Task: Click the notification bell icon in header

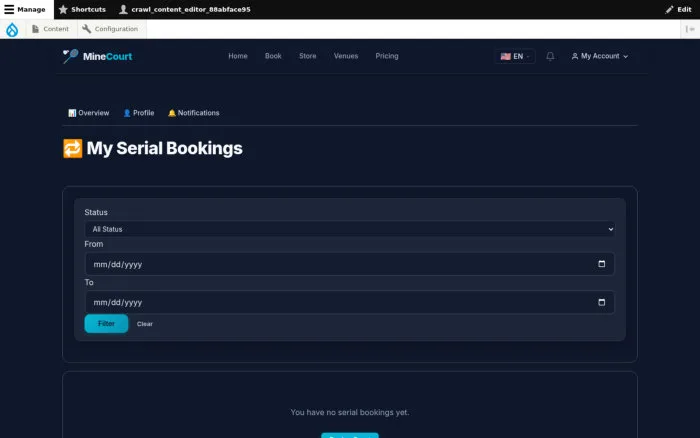Action: [550, 56]
